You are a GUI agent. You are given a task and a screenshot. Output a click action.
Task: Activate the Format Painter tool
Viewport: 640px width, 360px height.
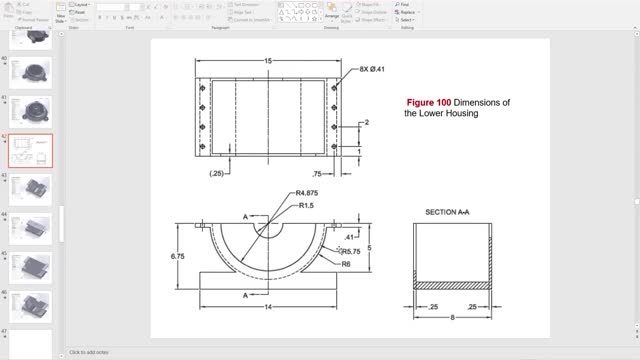[33, 20]
